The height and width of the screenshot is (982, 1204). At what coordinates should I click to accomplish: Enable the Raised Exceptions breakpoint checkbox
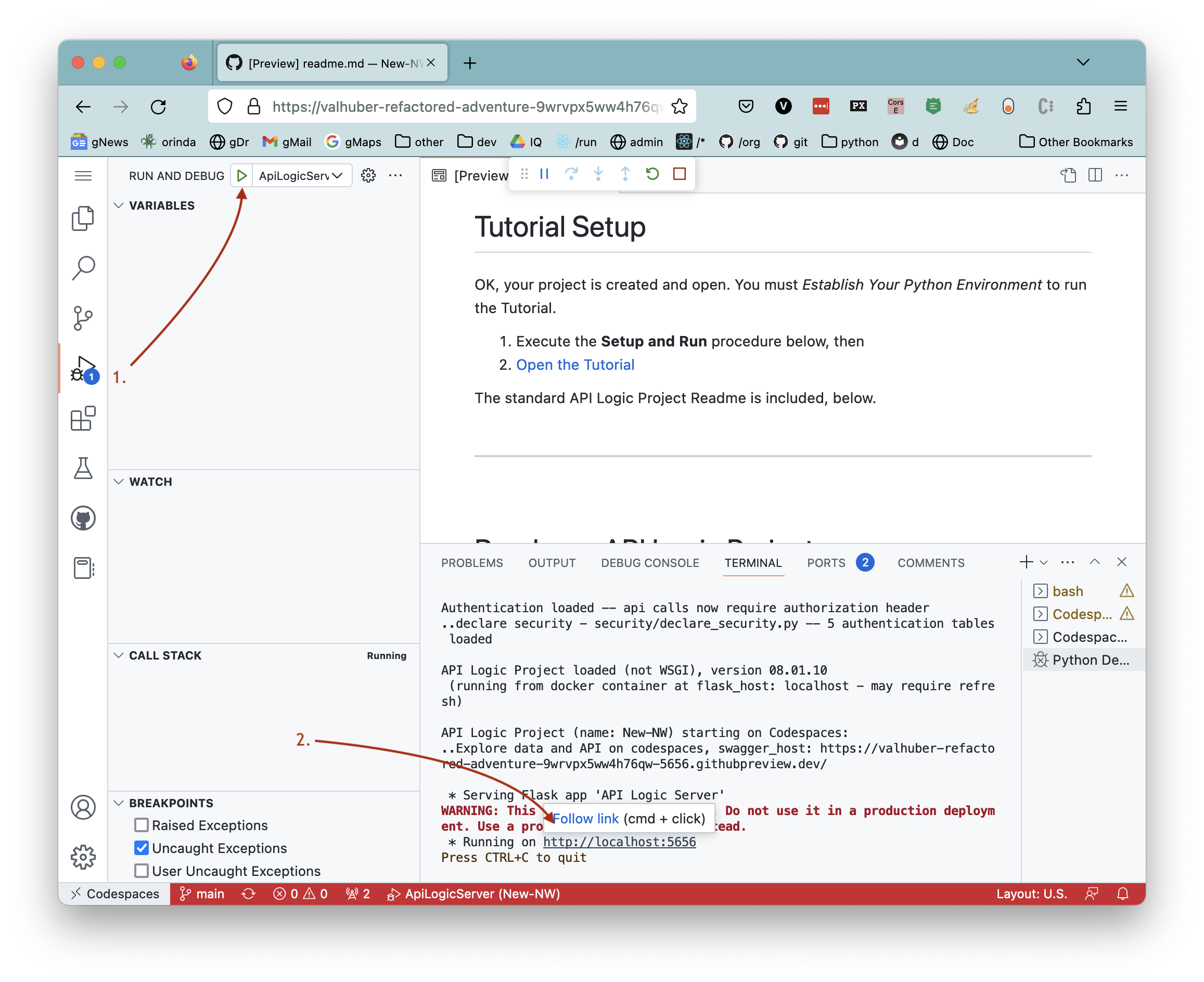[x=142, y=825]
